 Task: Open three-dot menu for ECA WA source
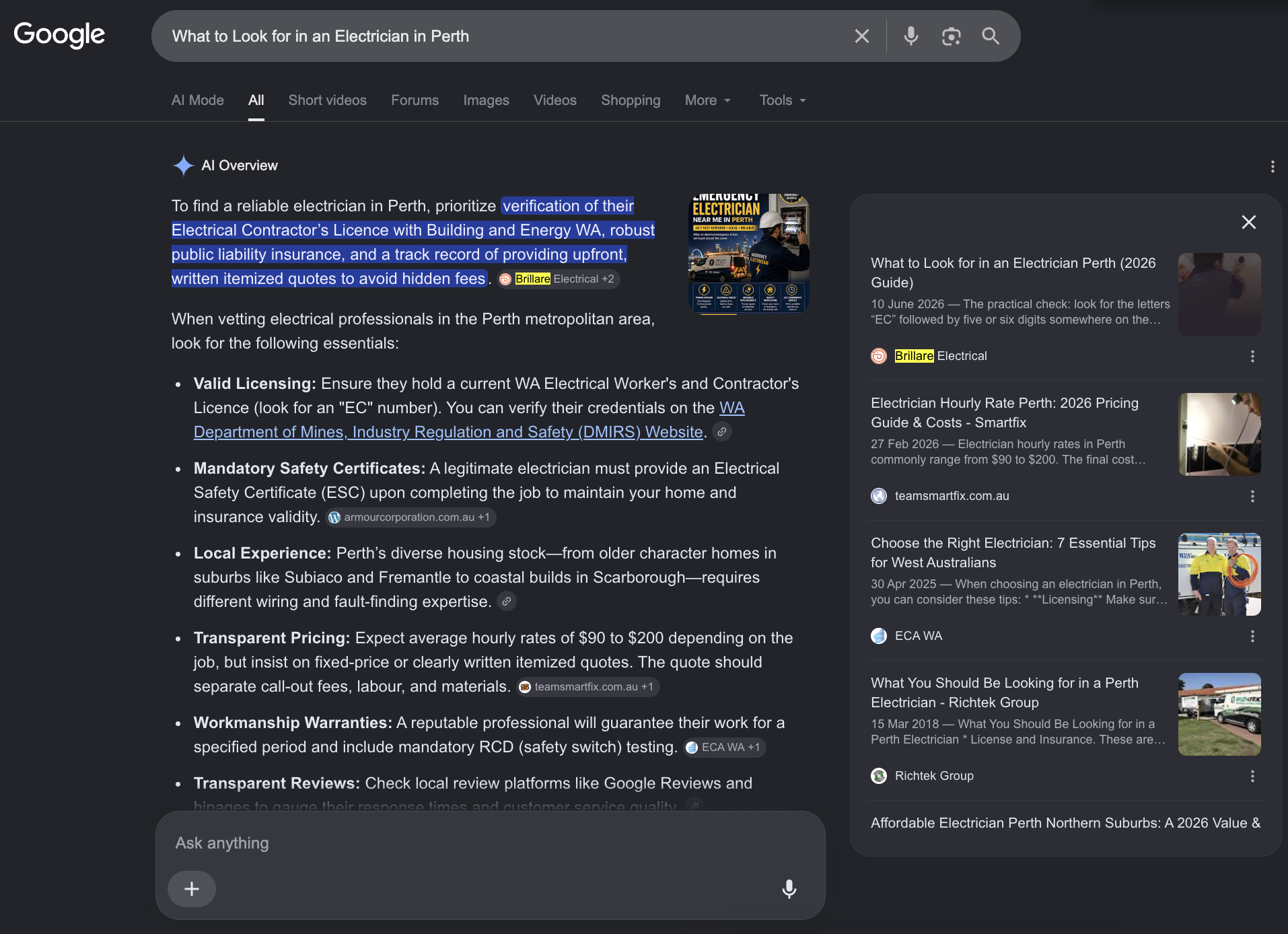(x=1252, y=636)
